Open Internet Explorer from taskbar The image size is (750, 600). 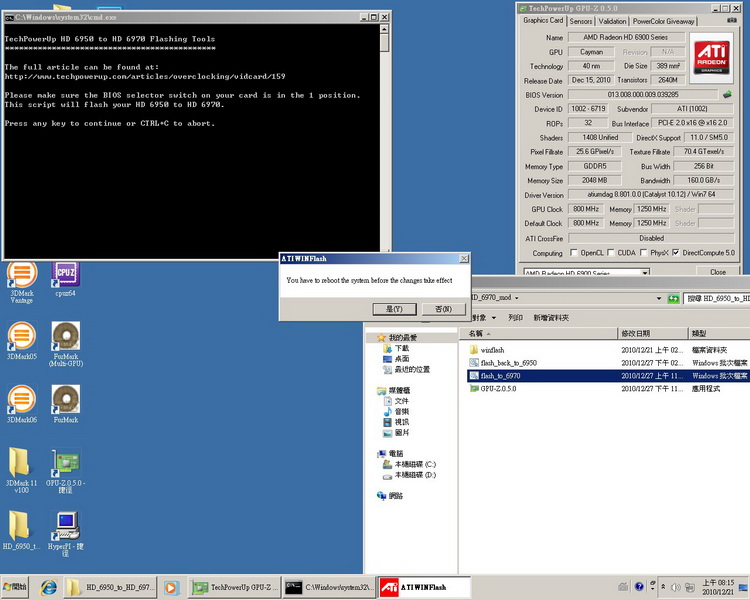(48, 587)
